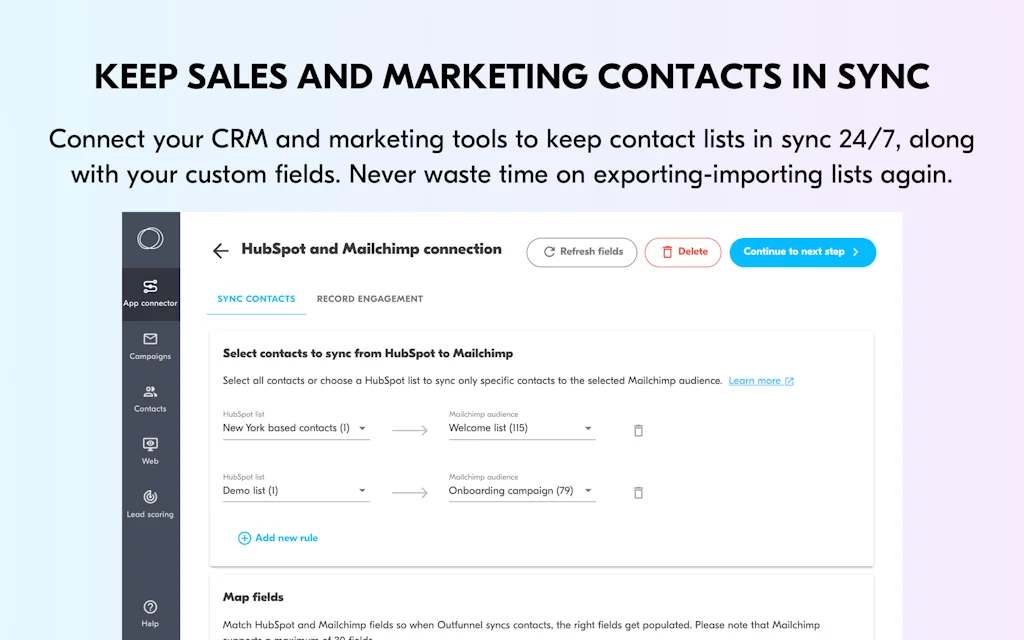The image size is (1024, 640).
Task: Open the Learn more link
Action: coord(756,381)
